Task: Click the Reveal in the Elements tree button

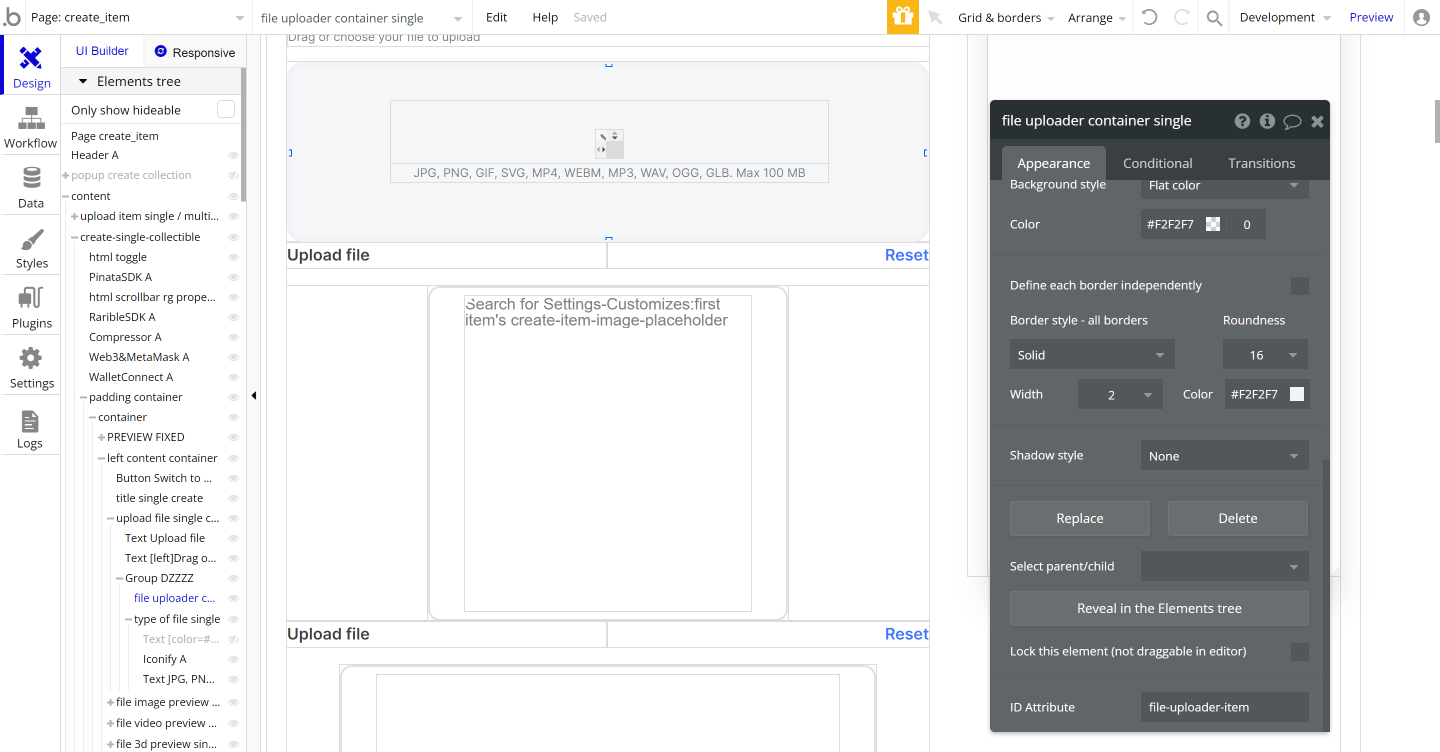Action: [x=1159, y=608]
